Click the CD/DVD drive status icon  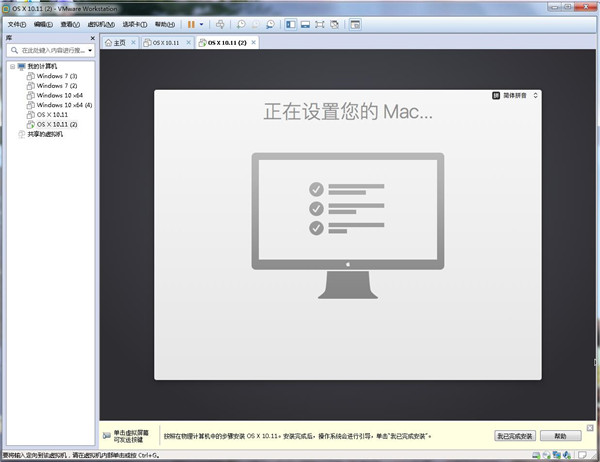coord(546,455)
